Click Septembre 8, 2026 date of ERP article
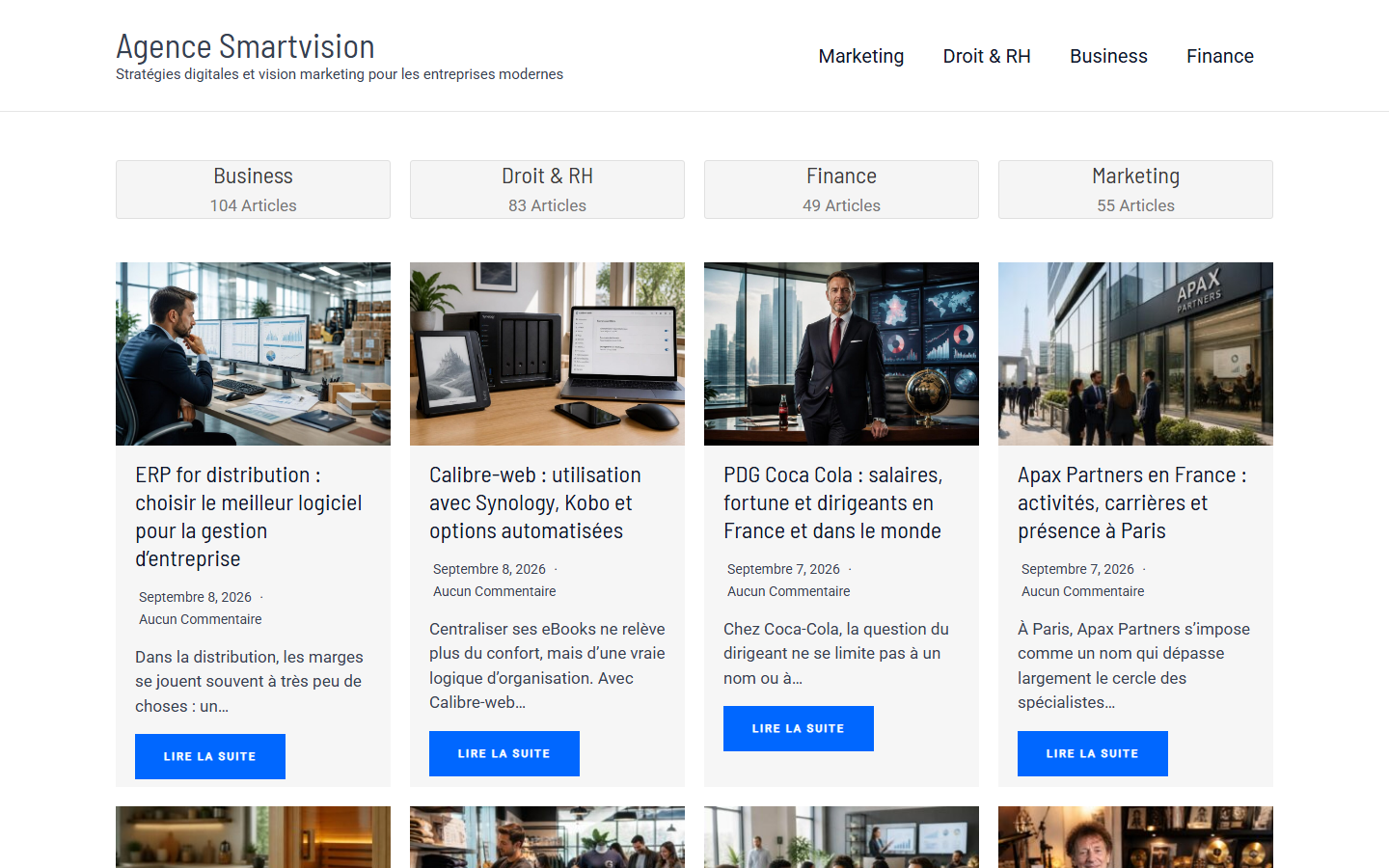Image resolution: width=1389 pixels, height=868 pixels. [x=195, y=597]
